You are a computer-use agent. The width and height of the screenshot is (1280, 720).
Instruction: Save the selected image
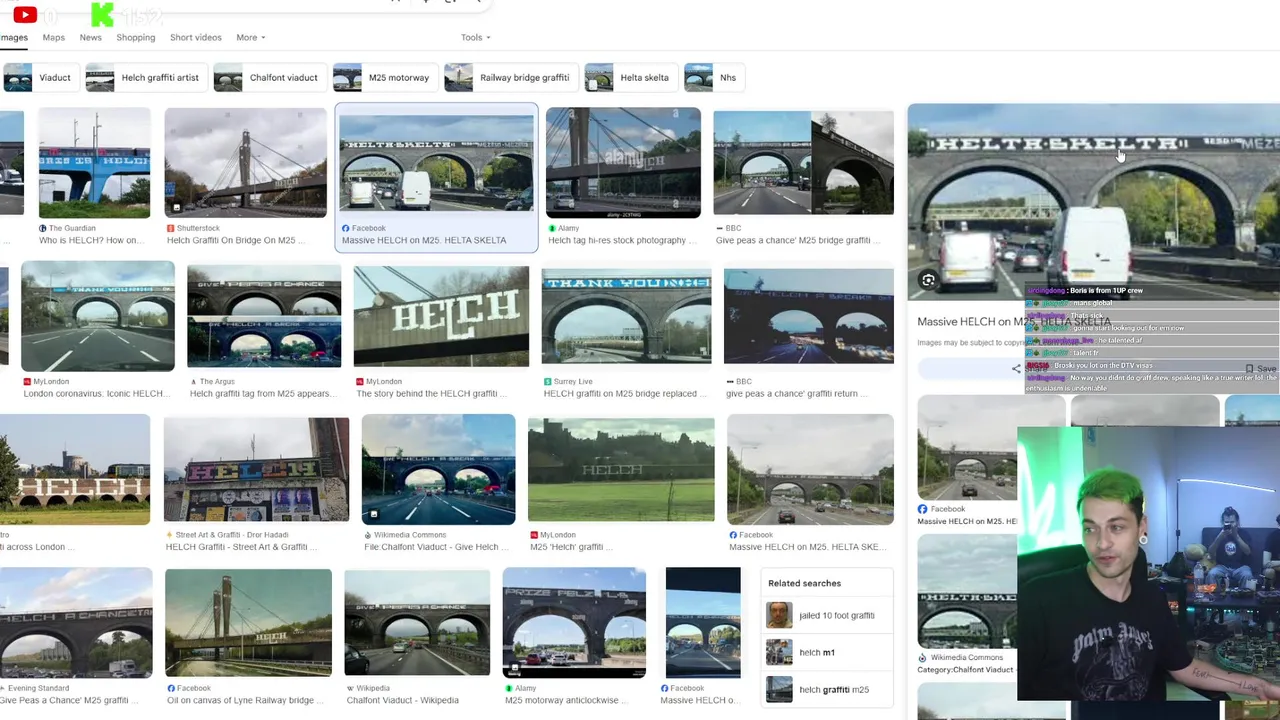[x=1261, y=369]
